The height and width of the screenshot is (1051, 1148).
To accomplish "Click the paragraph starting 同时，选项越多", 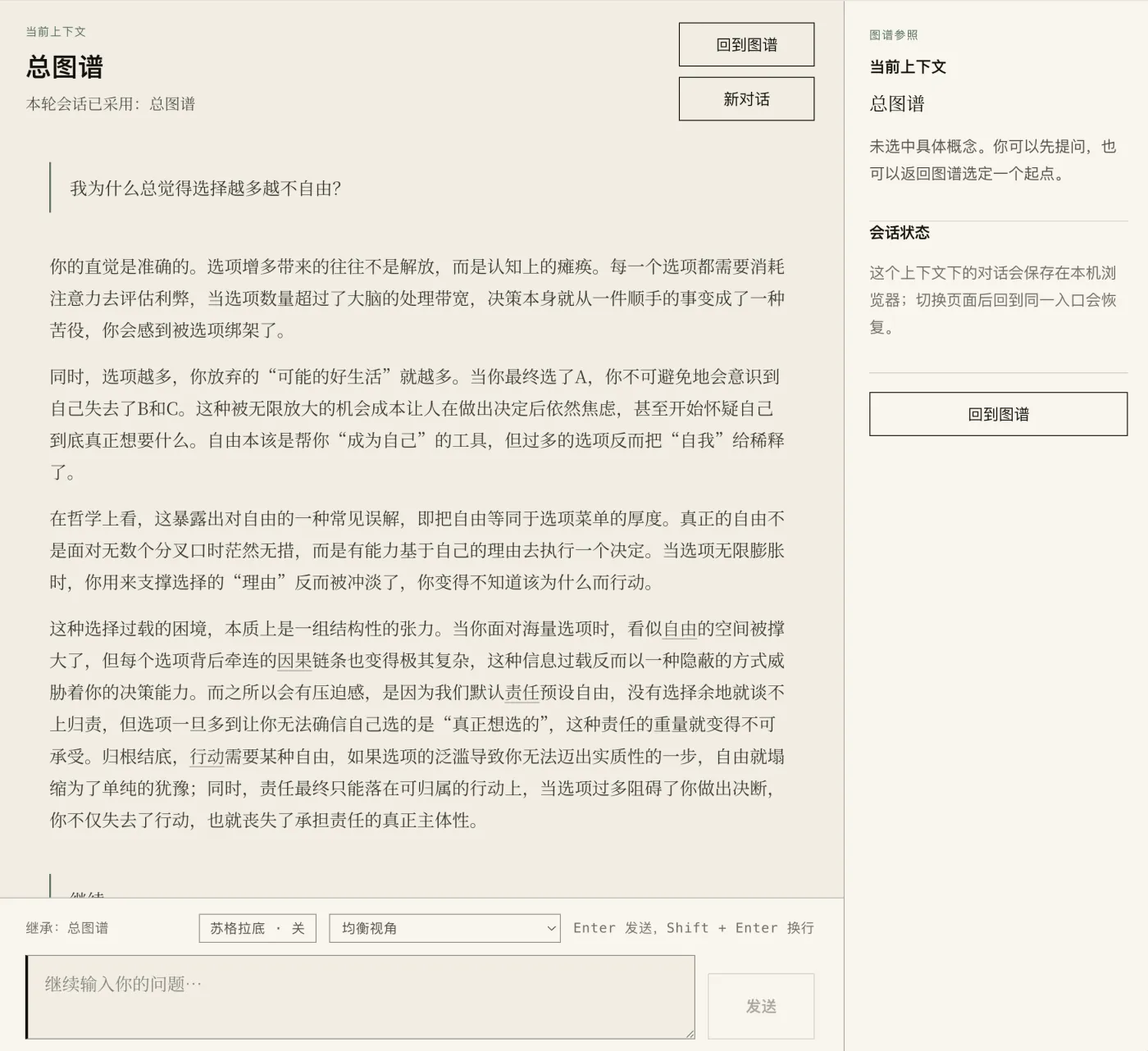I will tap(417, 425).
